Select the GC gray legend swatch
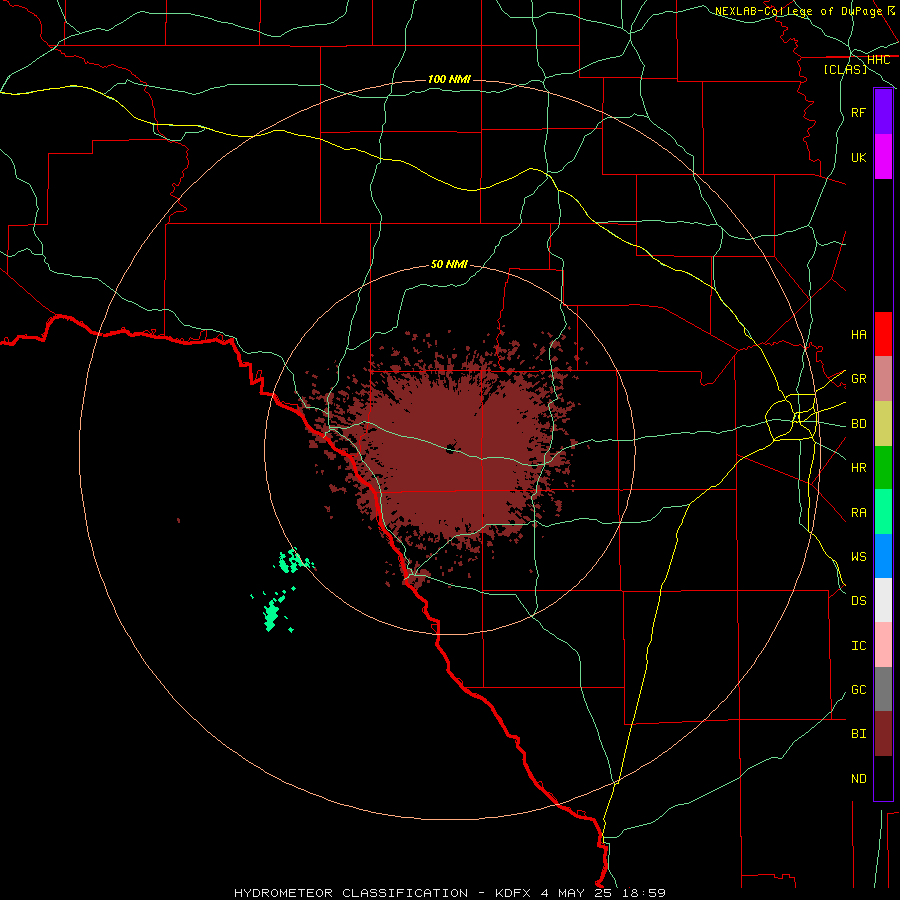 pyautogui.click(x=883, y=689)
